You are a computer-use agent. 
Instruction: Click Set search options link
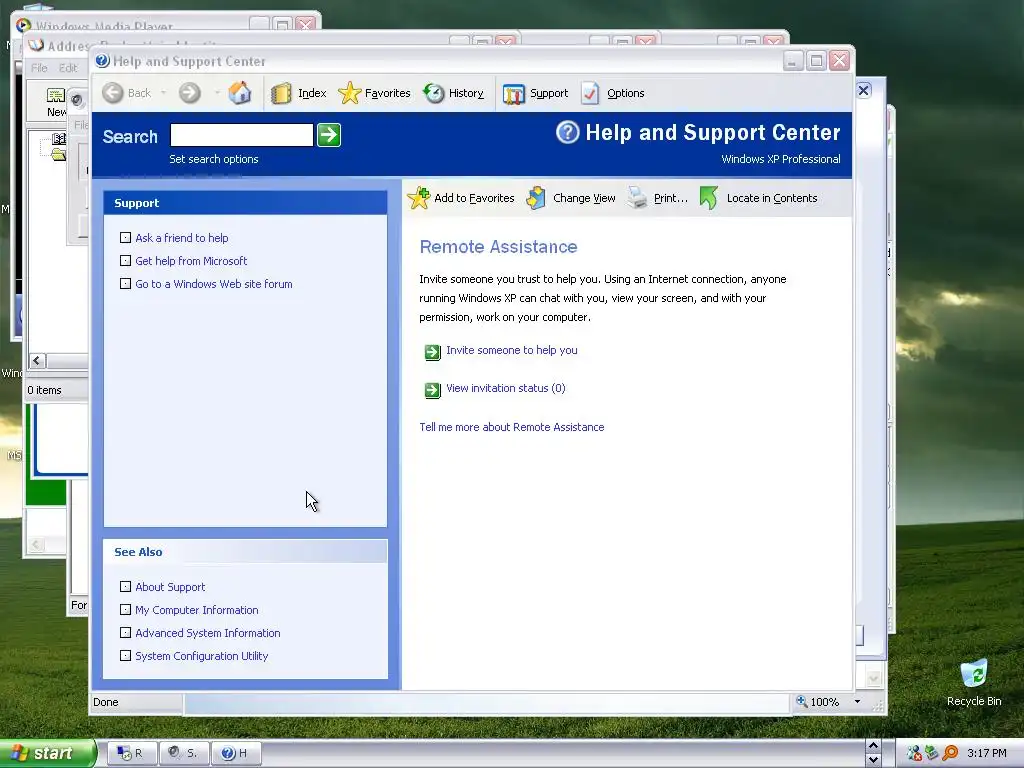coord(214,159)
